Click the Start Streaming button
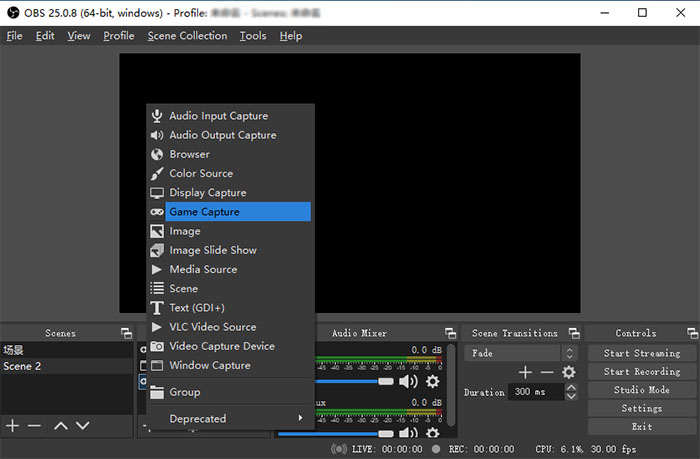 pyautogui.click(x=642, y=353)
